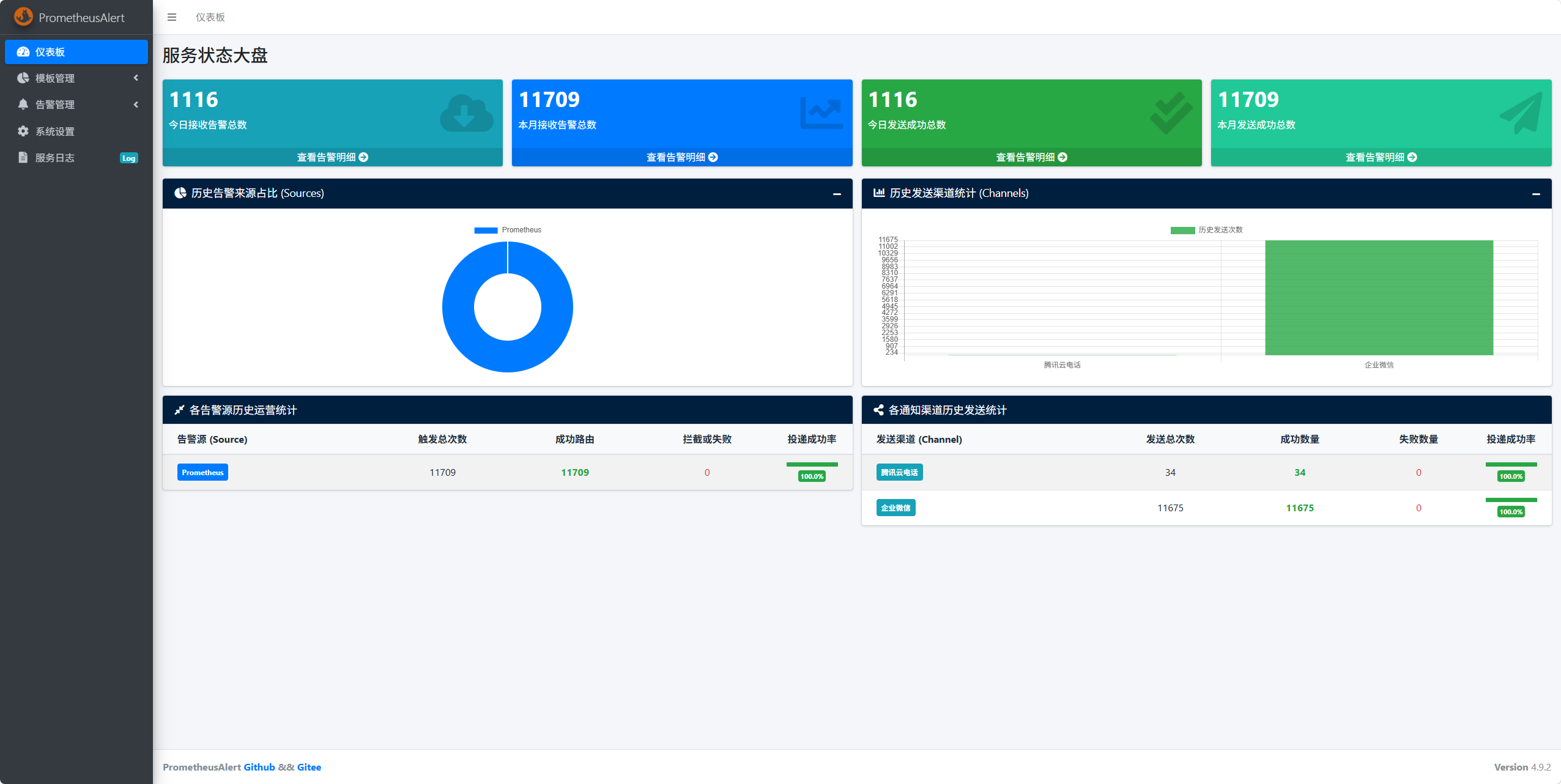
Task: Click the line chart icon on 本月接收告警总数 card
Action: point(821,113)
